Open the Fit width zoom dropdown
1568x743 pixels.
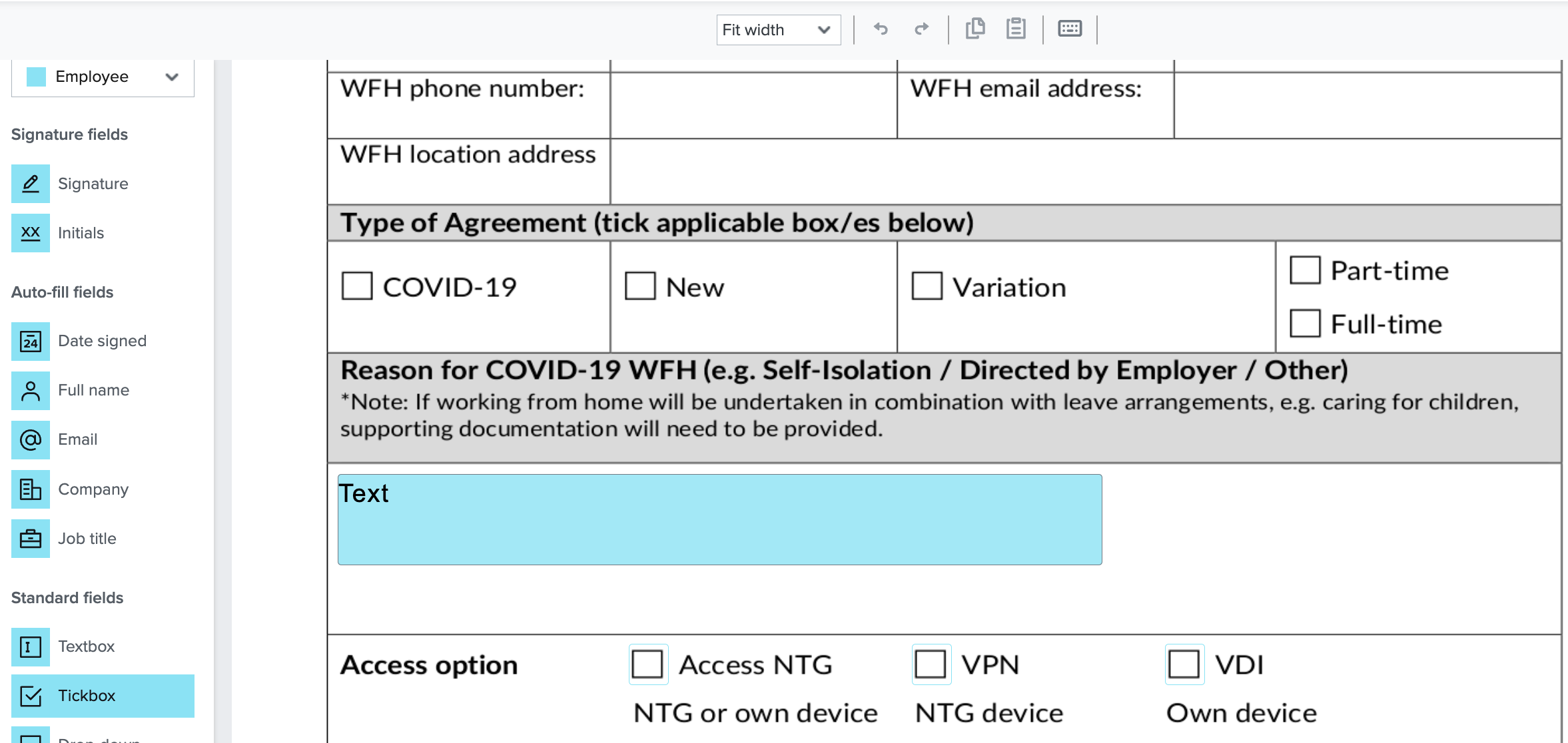tap(778, 29)
